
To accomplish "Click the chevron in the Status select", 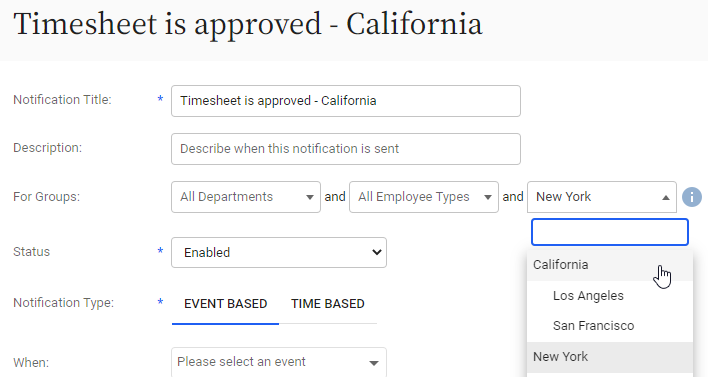I will click(377, 252).
